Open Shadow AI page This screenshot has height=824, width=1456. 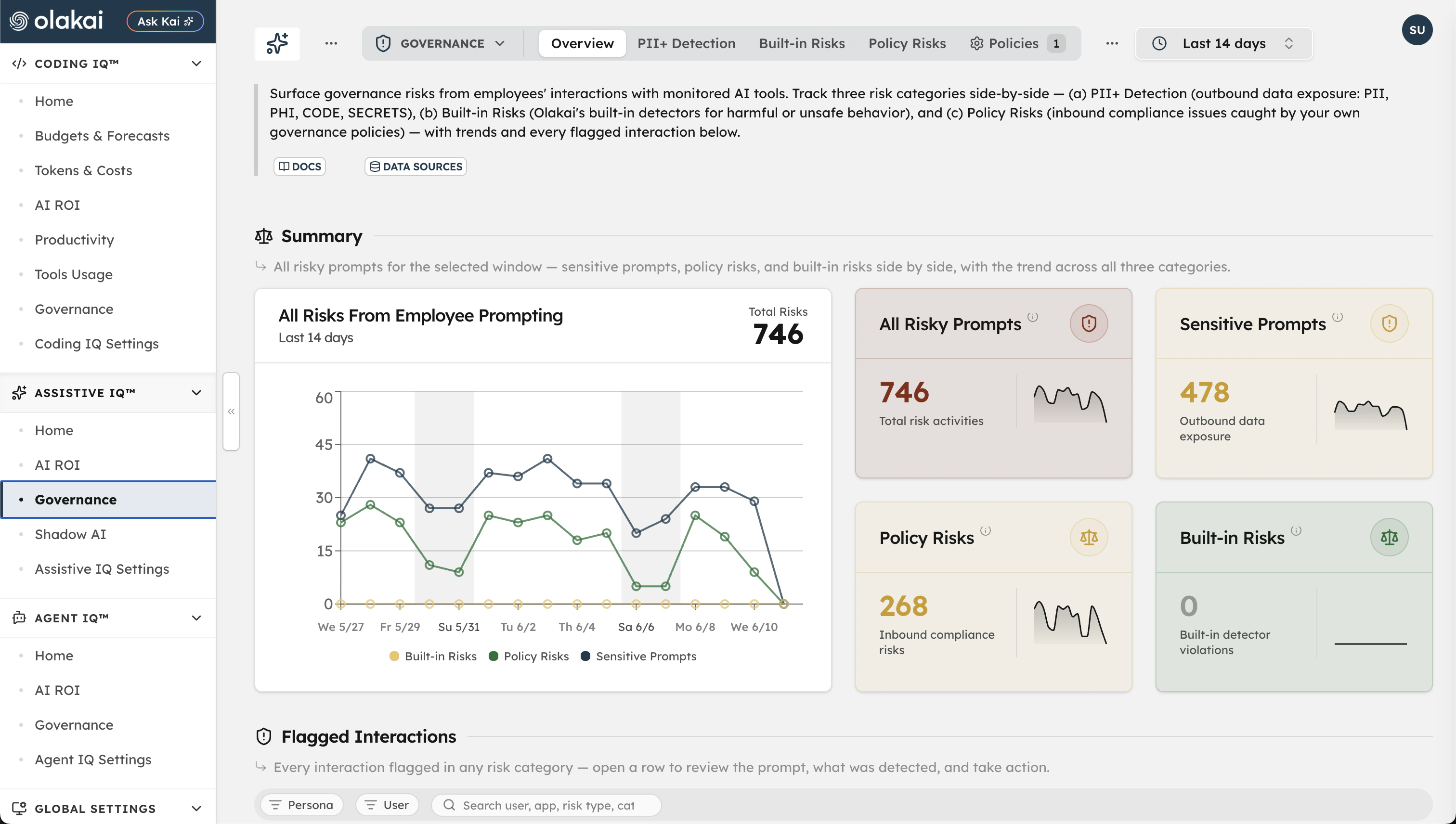[70, 534]
